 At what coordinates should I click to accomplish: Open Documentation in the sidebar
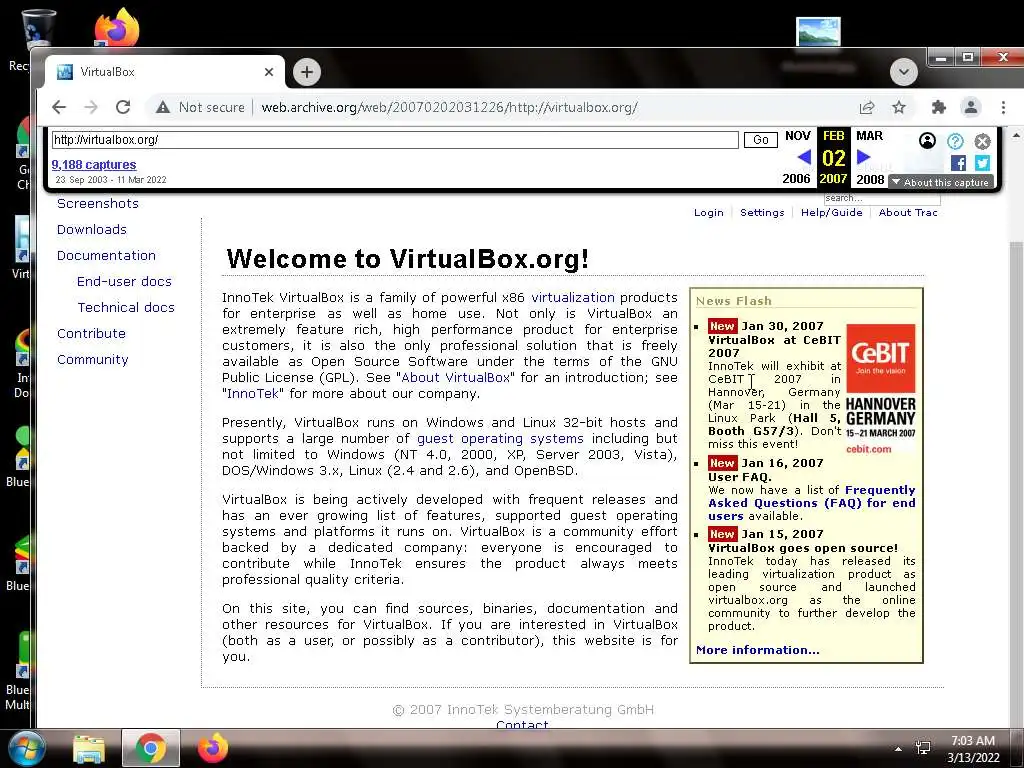[x=106, y=255]
